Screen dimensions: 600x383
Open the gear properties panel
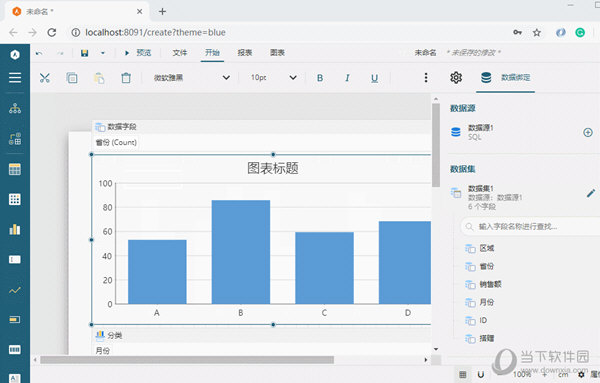point(456,78)
